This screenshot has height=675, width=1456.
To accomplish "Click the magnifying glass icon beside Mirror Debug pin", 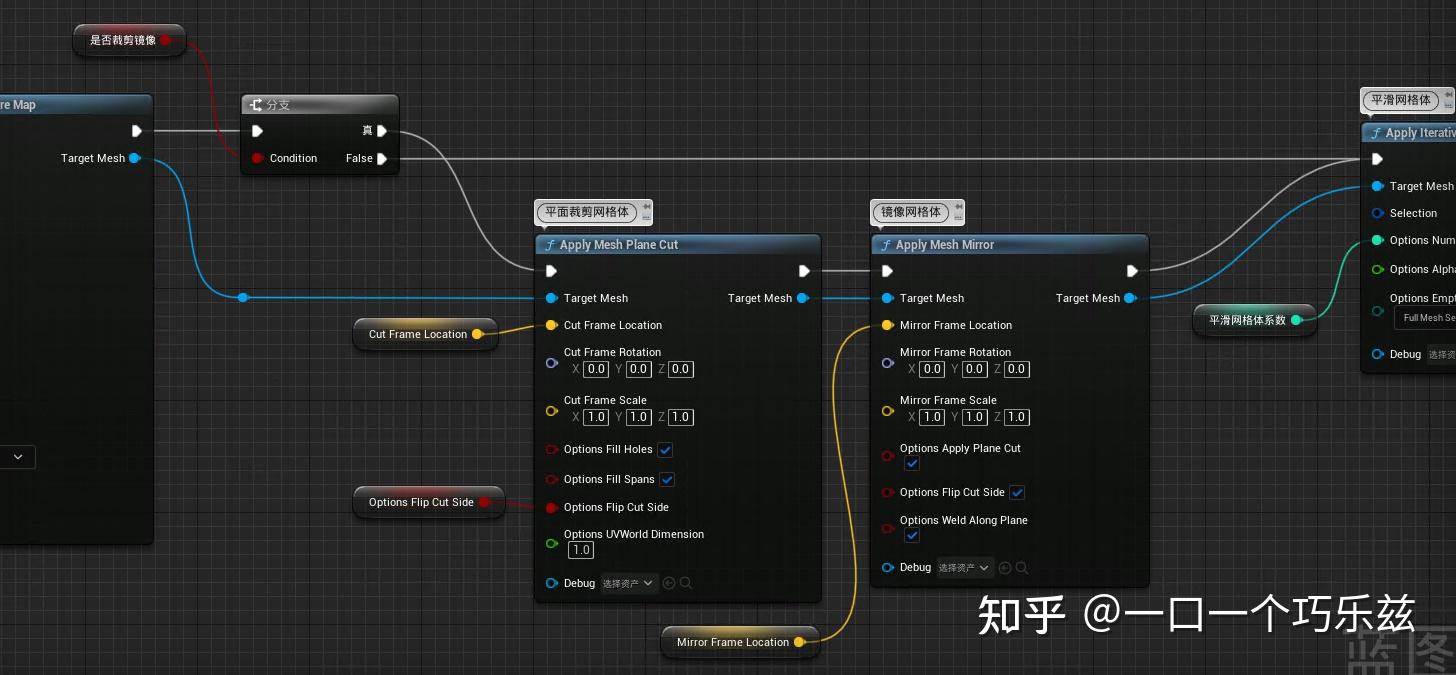I will pyautogui.click(x=1023, y=567).
